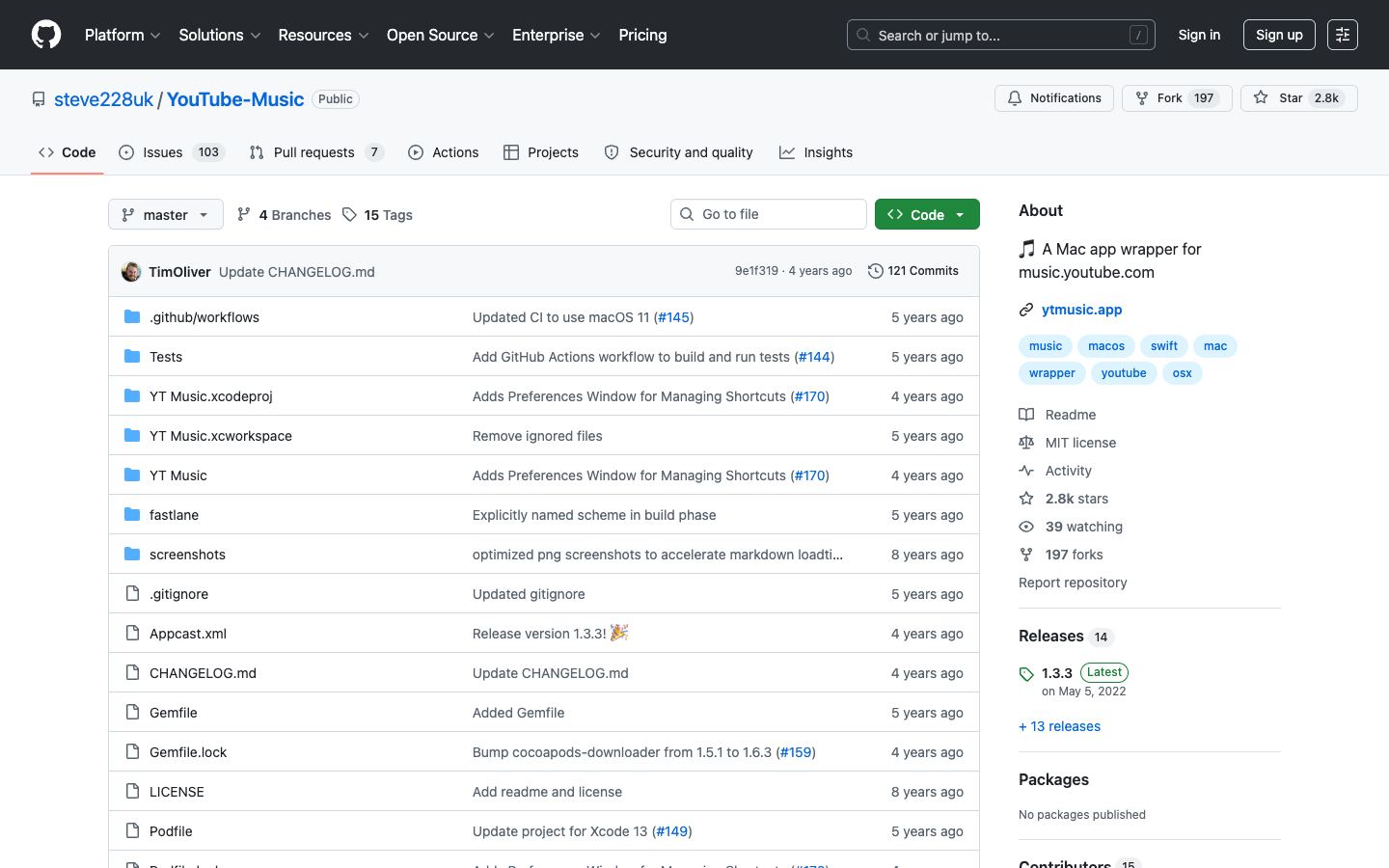Open TimOliver's commit author link

[x=179, y=272]
